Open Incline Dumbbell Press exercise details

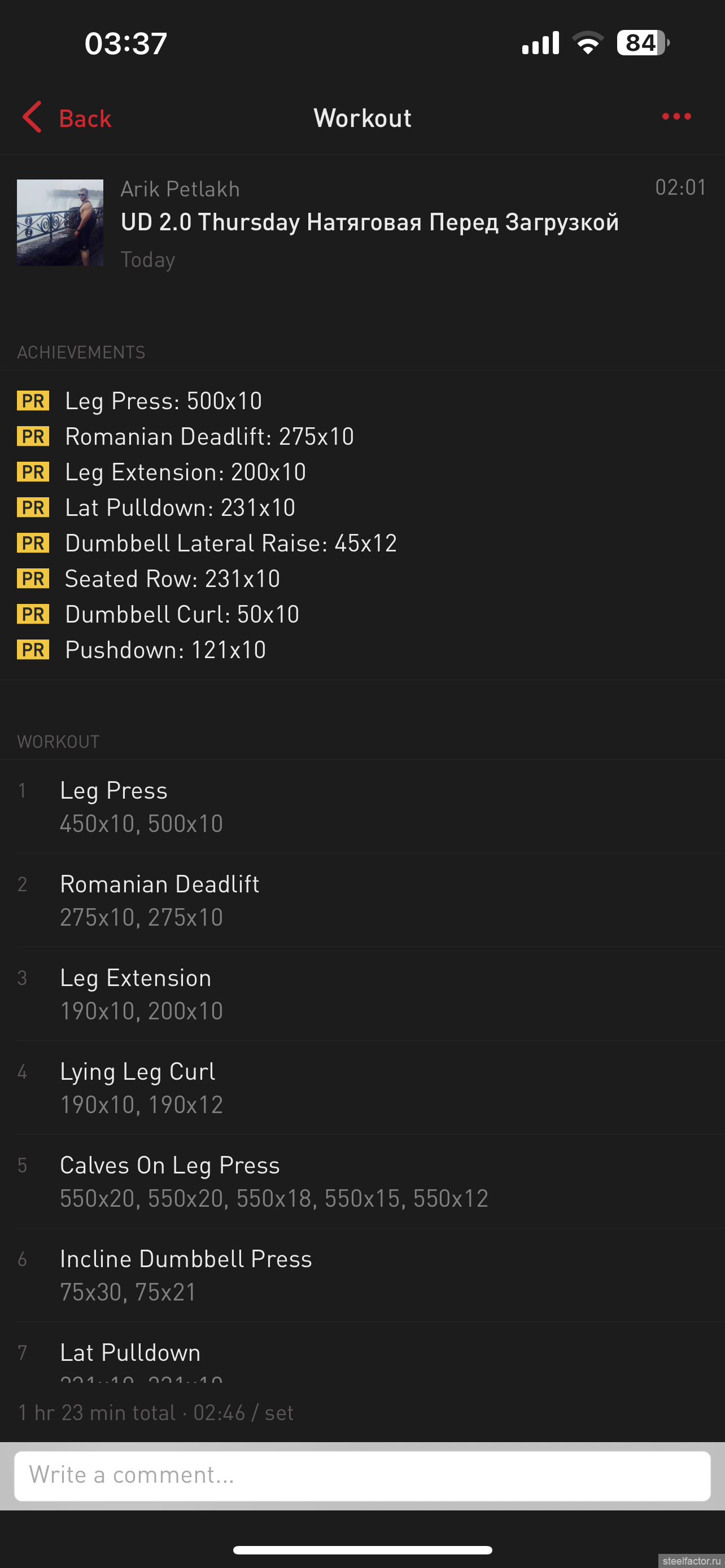click(362, 1274)
